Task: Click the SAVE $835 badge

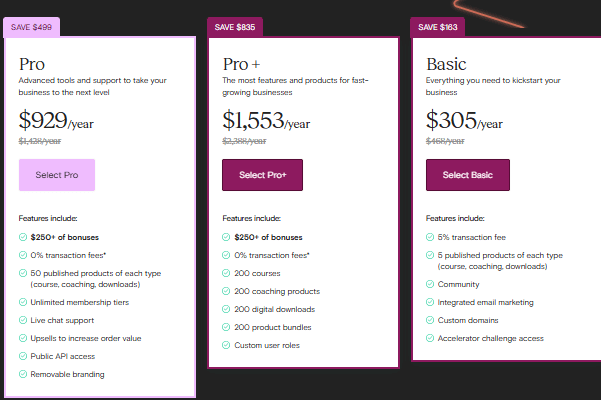Action: (x=236, y=27)
